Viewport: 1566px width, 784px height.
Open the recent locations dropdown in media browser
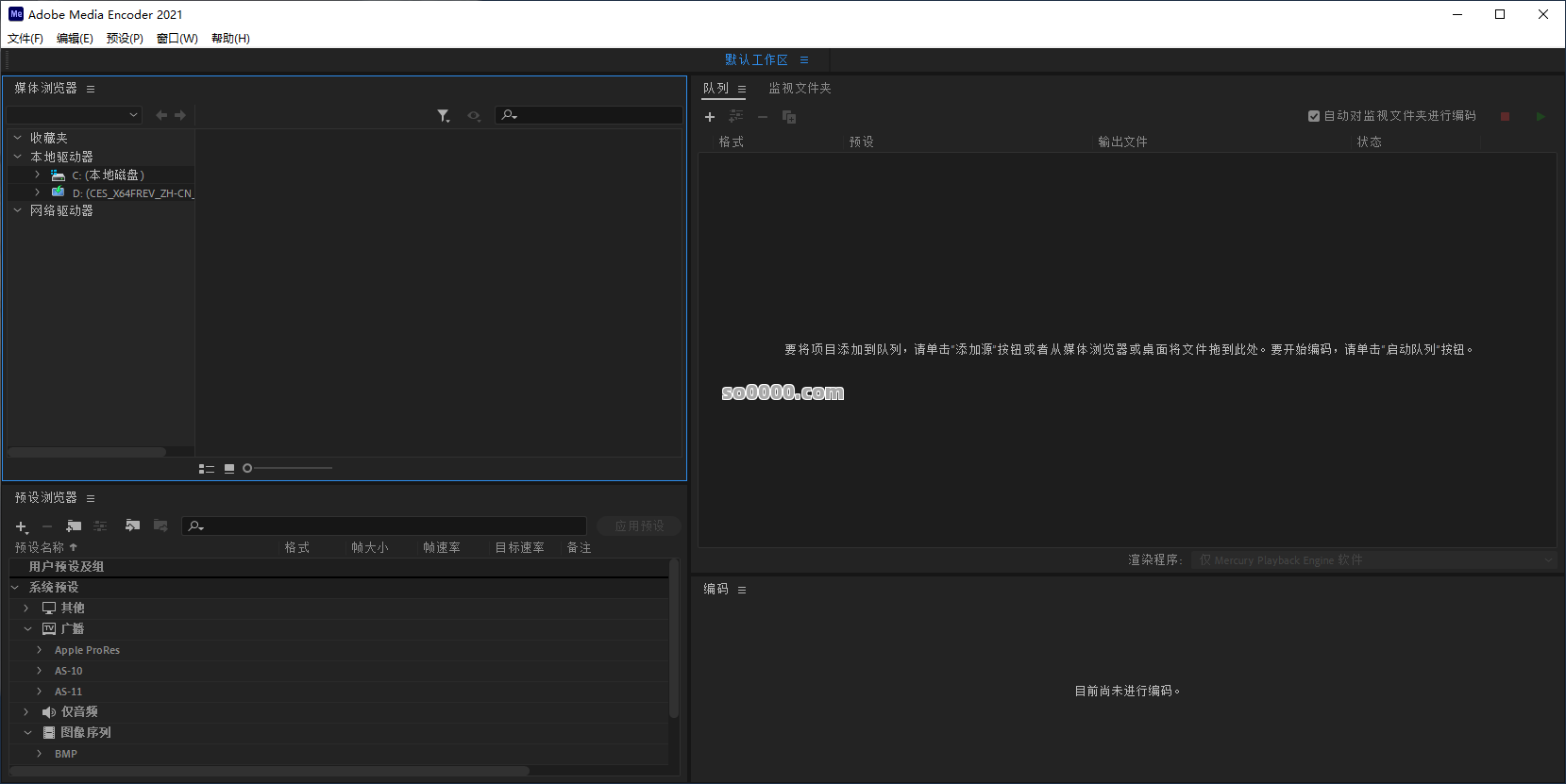click(75, 115)
